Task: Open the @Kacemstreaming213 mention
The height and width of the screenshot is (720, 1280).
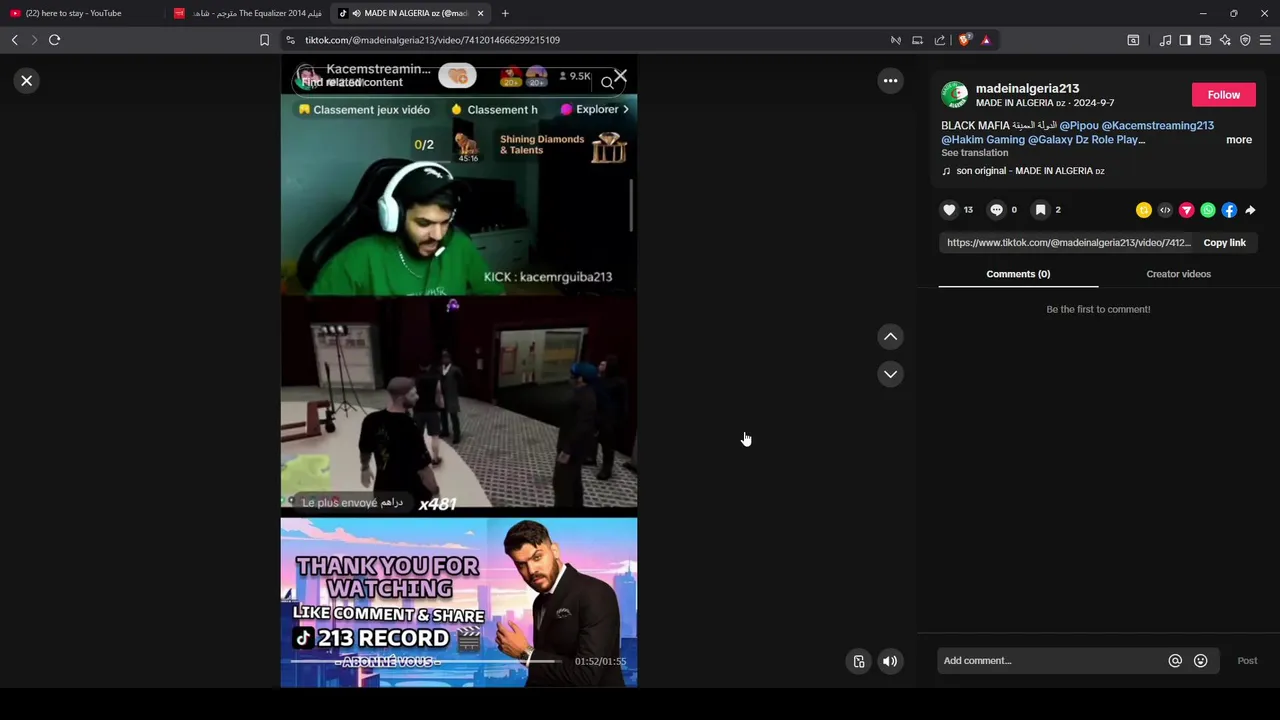Action: point(1158,126)
